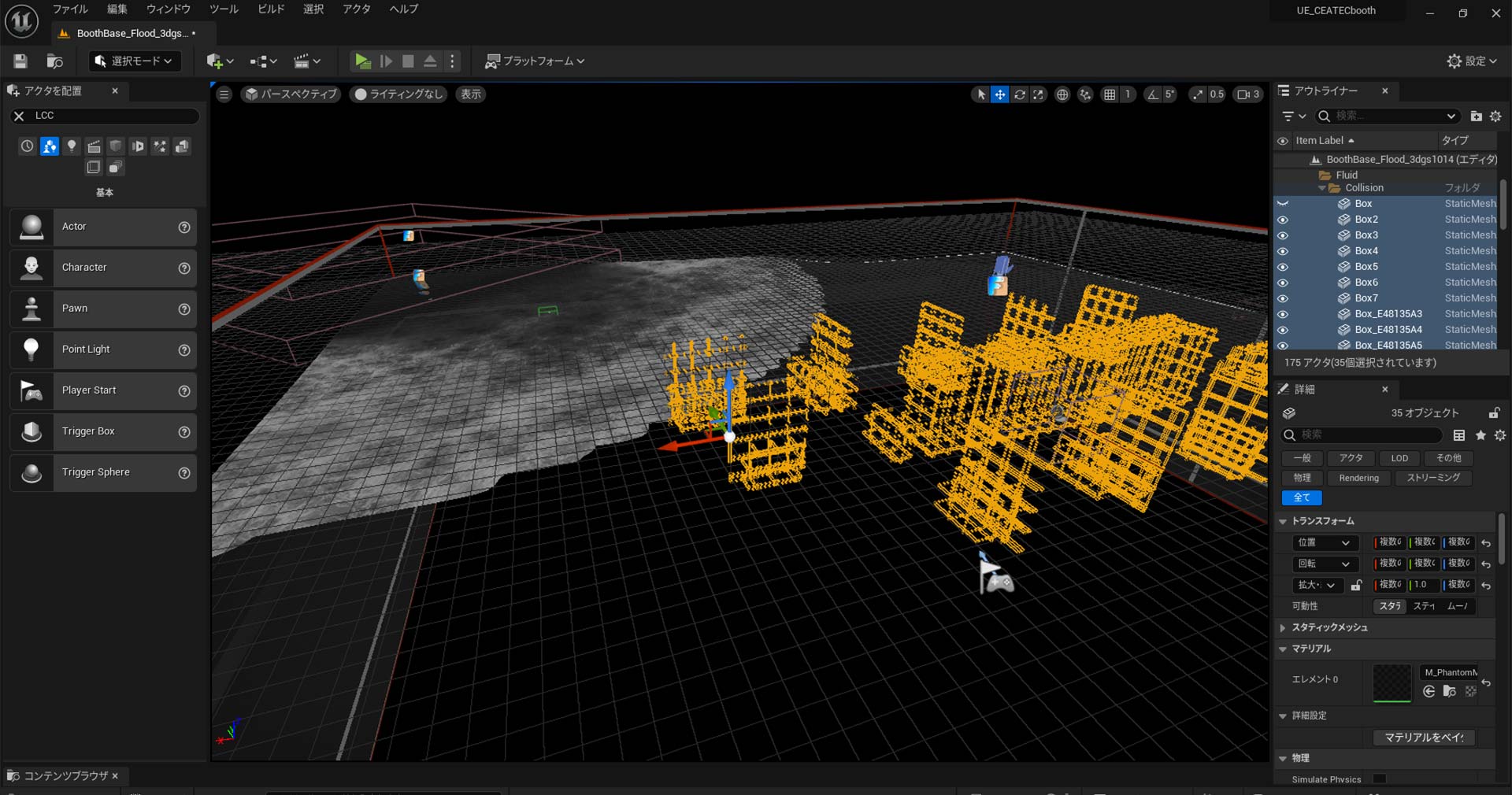The image size is (1512, 795).
Task: Click the Outliner settings gear icon
Action: [x=1495, y=116]
